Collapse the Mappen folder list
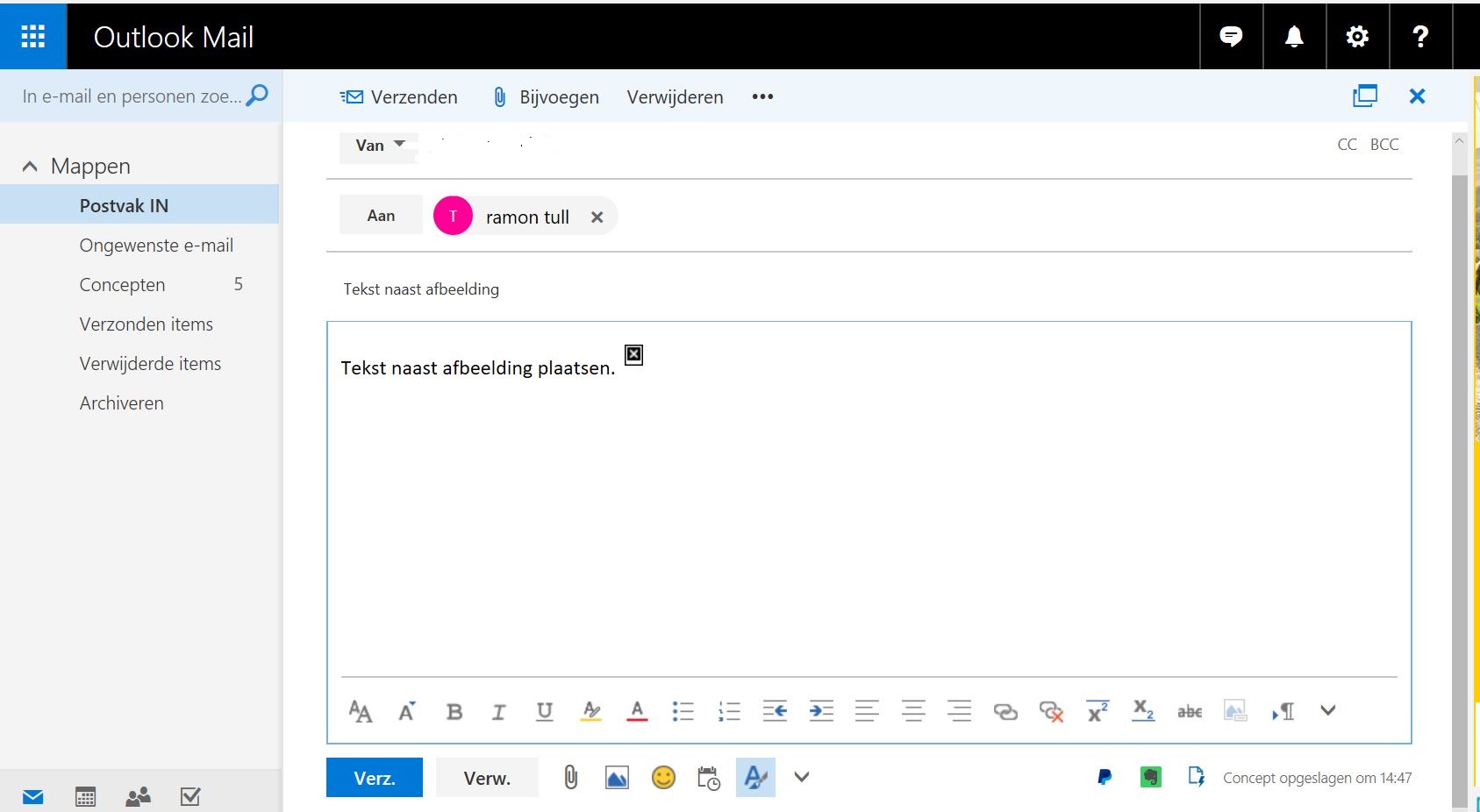 pyautogui.click(x=30, y=166)
